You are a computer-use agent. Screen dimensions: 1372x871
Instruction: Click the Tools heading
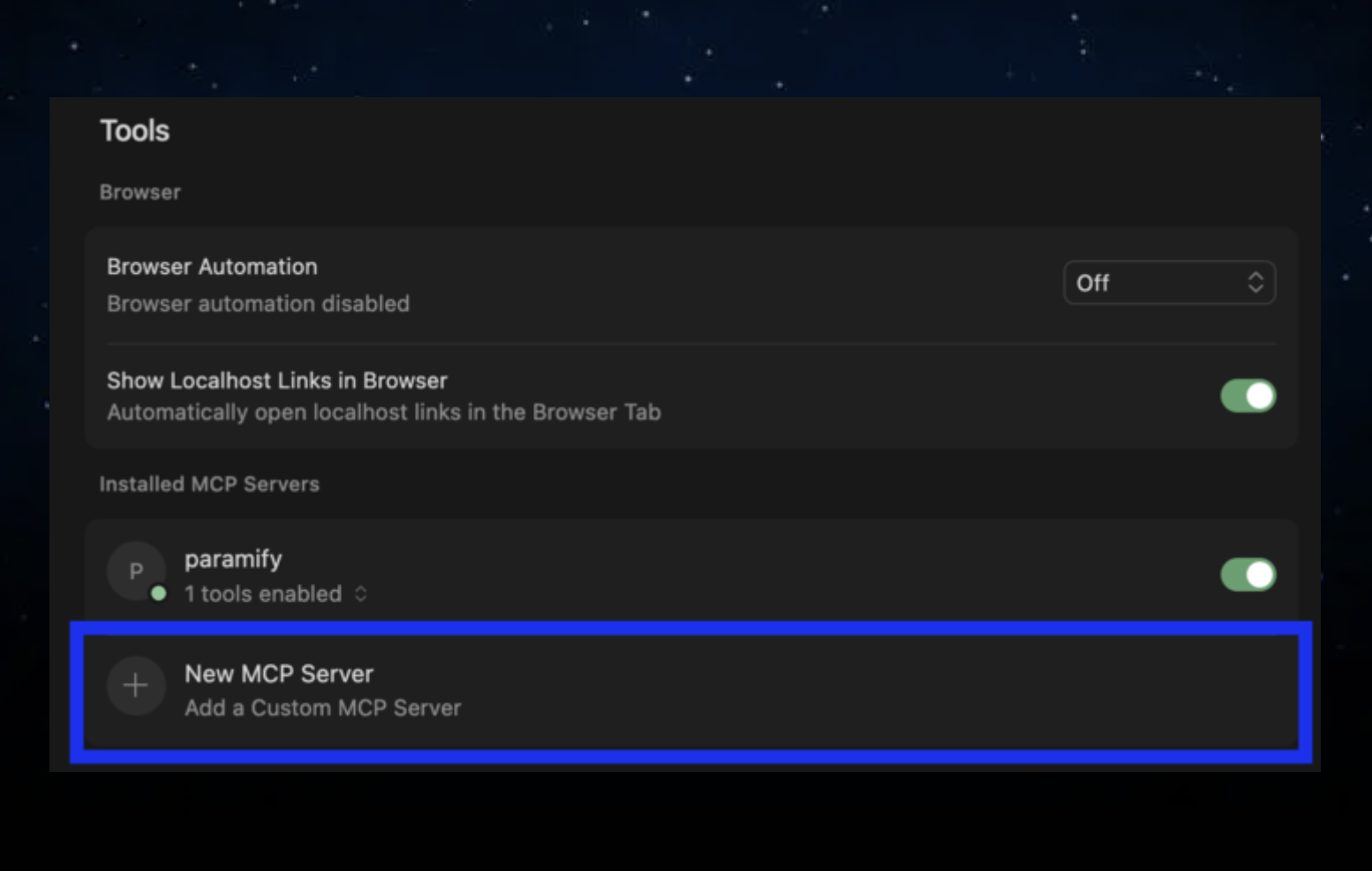tap(134, 131)
